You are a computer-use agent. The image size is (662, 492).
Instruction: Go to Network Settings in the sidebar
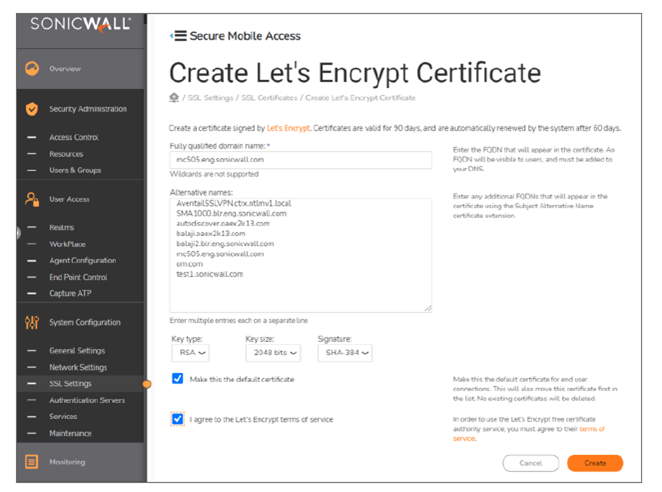coord(78,367)
